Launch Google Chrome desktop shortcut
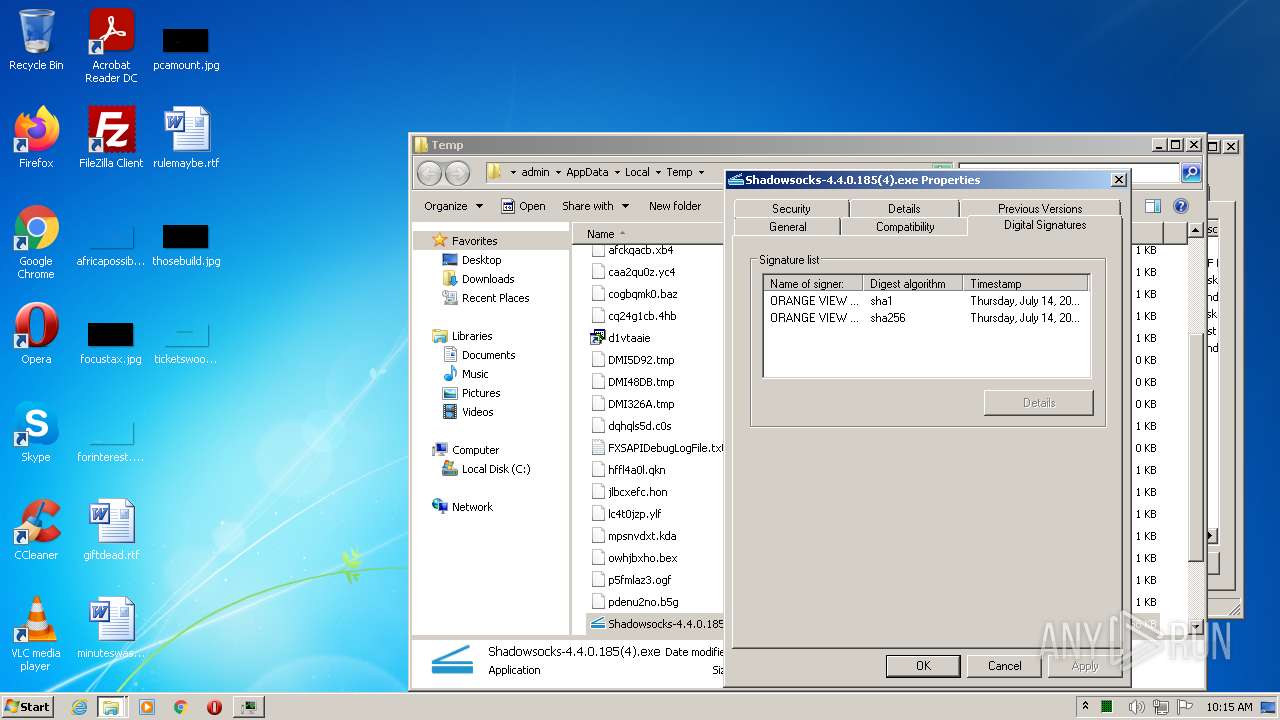This screenshot has width=1280, height=720. click(x=36, y=242)
